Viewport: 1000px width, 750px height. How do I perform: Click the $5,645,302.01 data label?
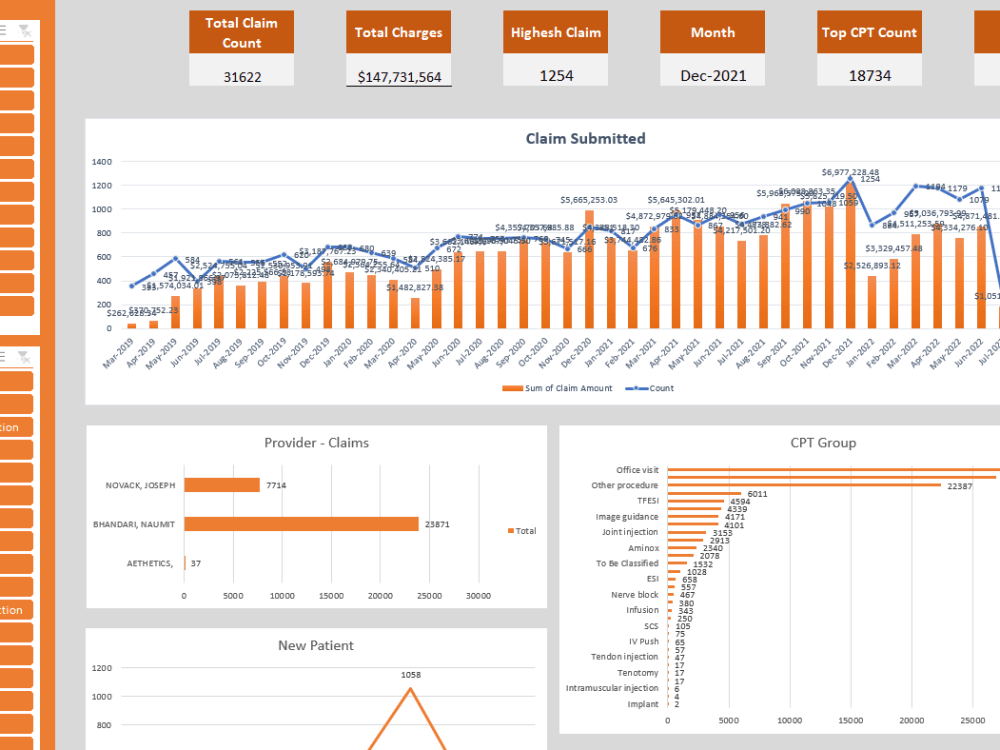676,200
